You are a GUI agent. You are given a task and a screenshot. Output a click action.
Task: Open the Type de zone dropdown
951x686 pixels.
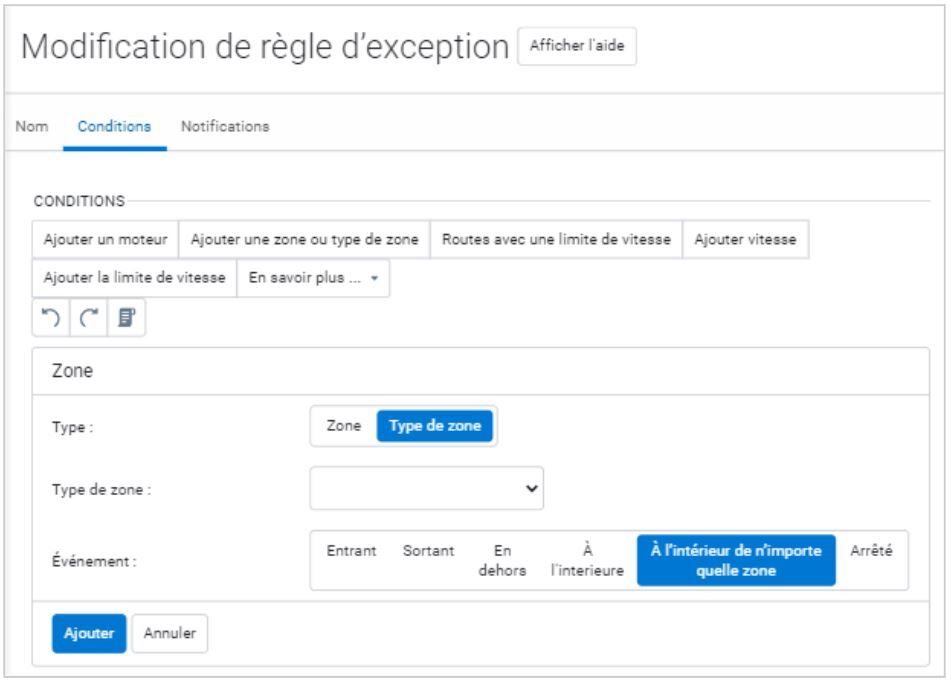pyautogui.click(x=427, y=488)
